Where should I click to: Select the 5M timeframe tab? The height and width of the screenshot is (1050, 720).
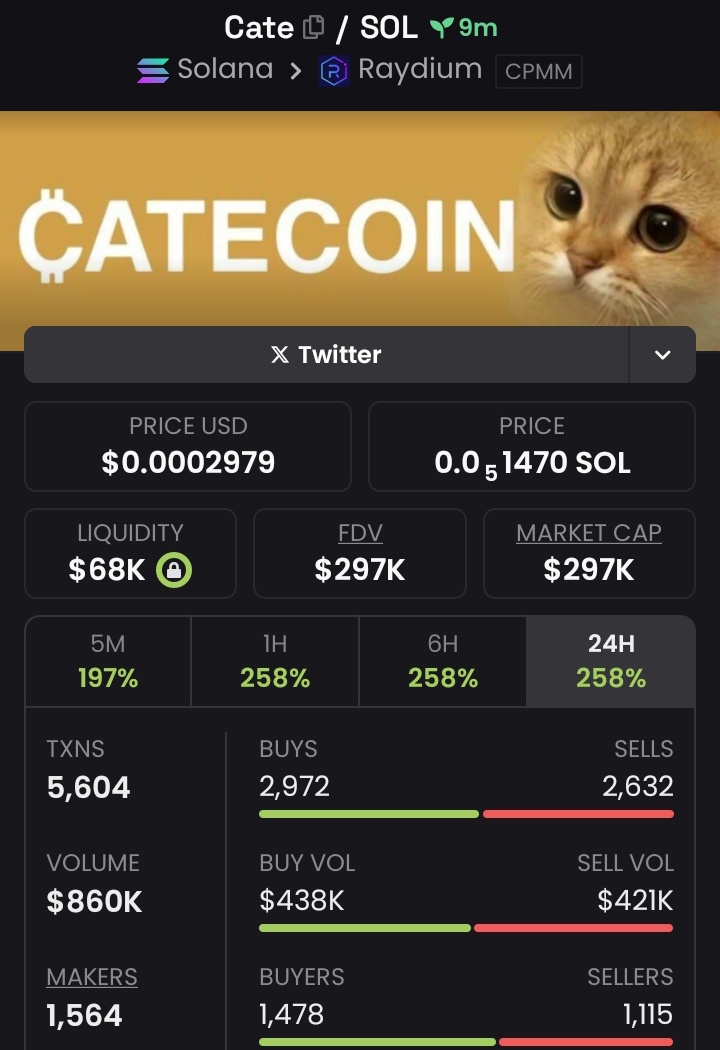click(x=108, y=661)
